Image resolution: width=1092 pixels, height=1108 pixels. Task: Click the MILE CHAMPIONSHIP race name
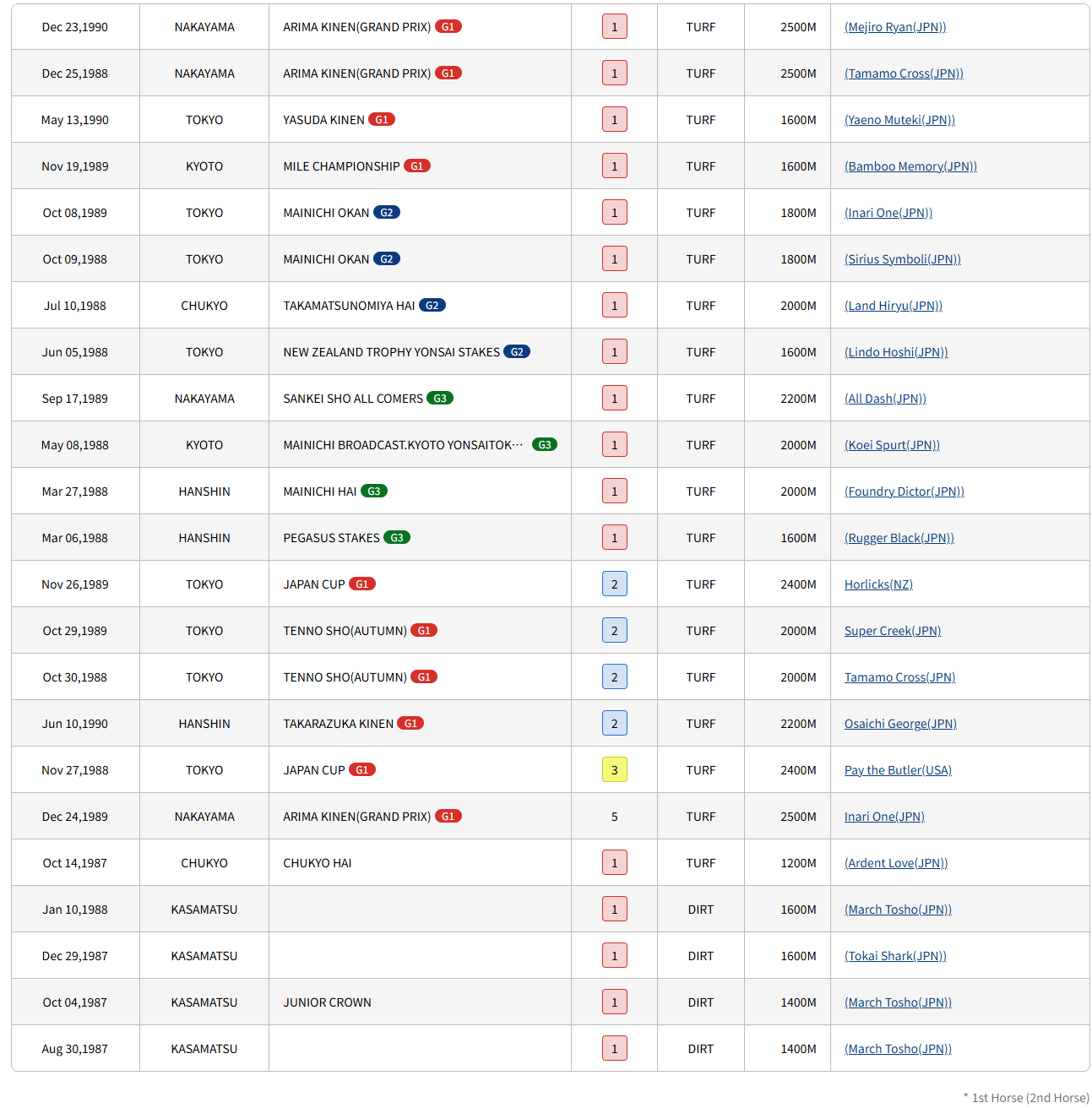(x=342, y=166)
